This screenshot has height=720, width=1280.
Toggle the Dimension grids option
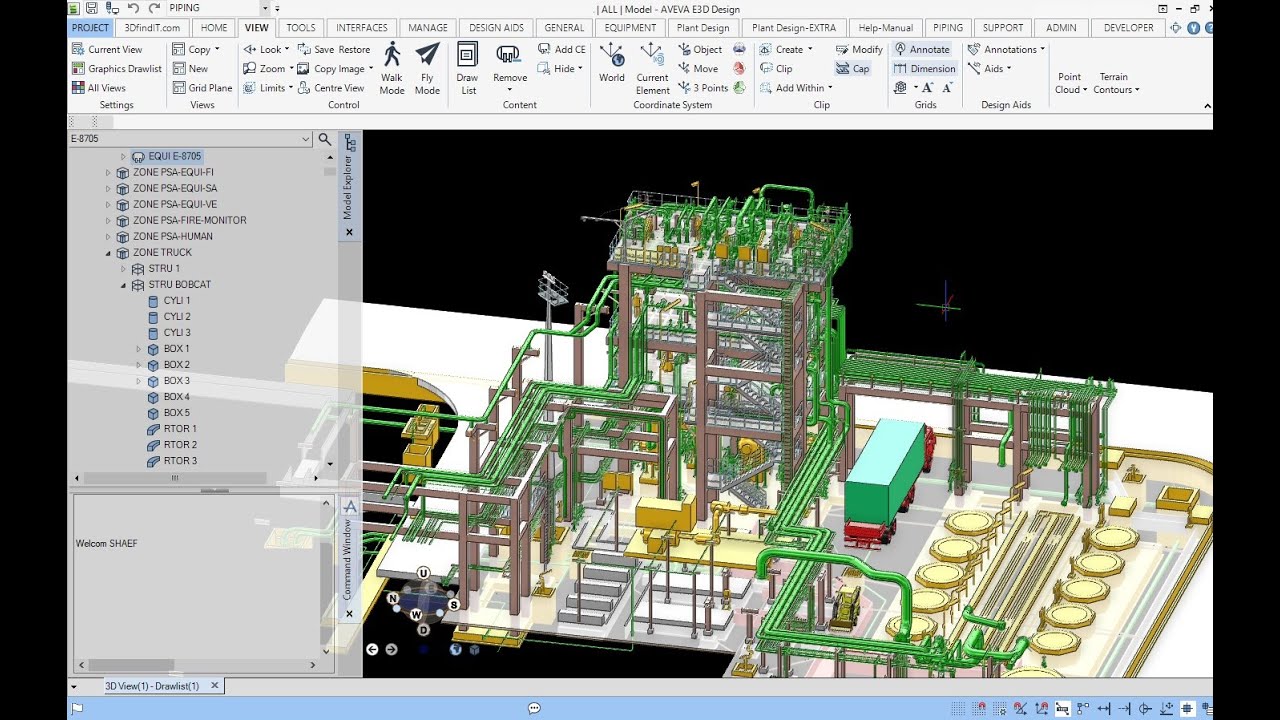925,68
